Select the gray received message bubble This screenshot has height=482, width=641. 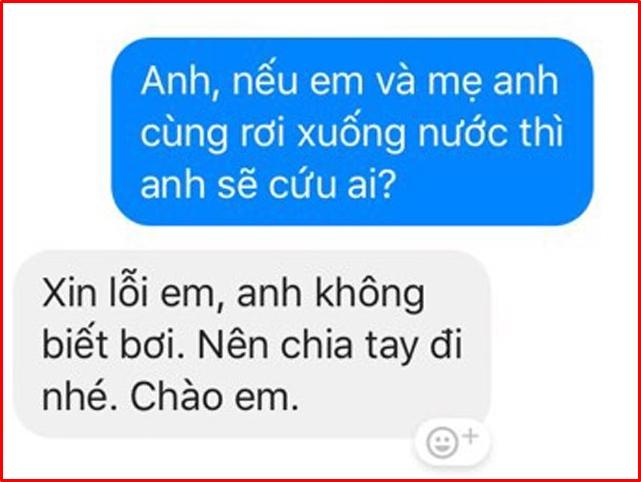[252, 344]
